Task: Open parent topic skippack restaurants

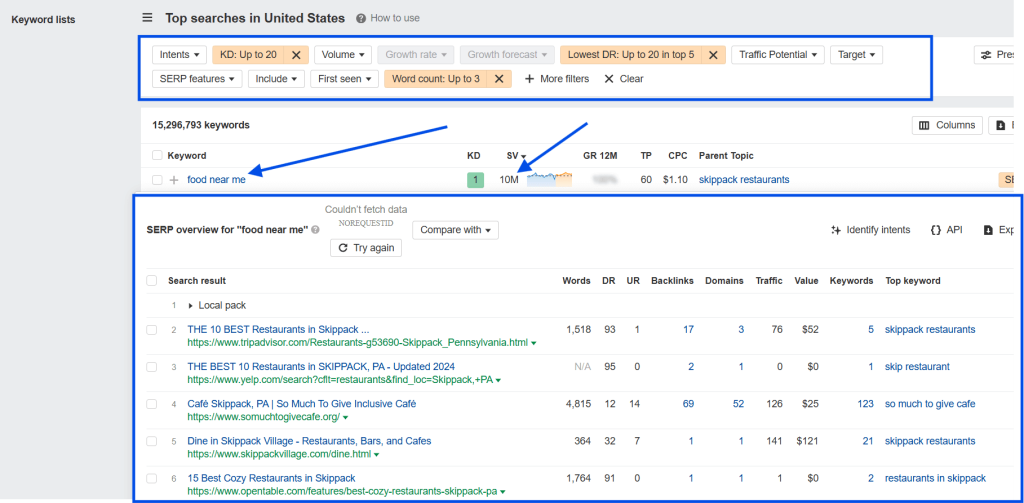Action: [744, 179]
